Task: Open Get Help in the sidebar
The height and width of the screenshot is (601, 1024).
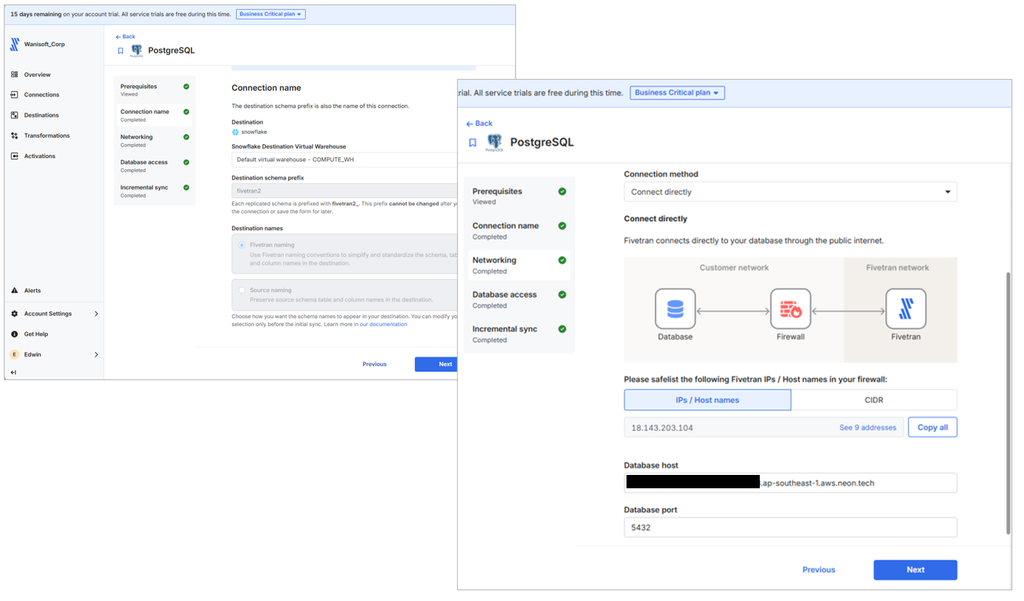Action: tap(36, 334)
